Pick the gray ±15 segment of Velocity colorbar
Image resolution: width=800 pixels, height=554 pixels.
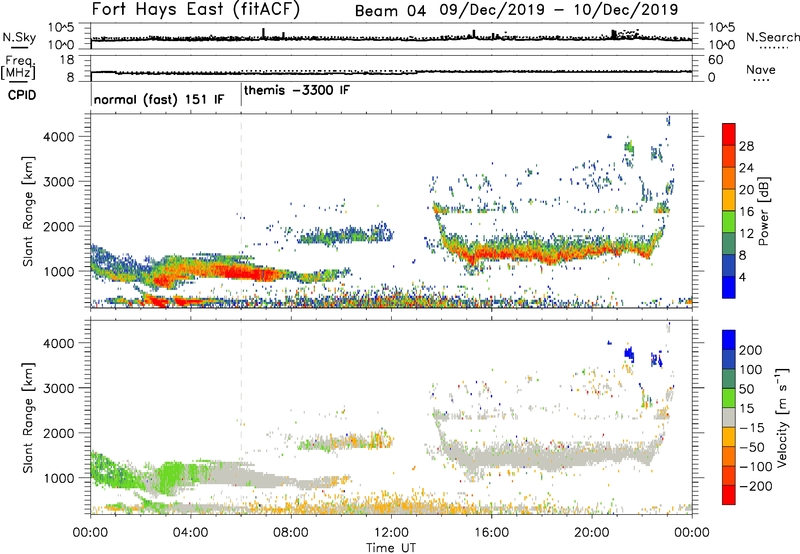729,417
